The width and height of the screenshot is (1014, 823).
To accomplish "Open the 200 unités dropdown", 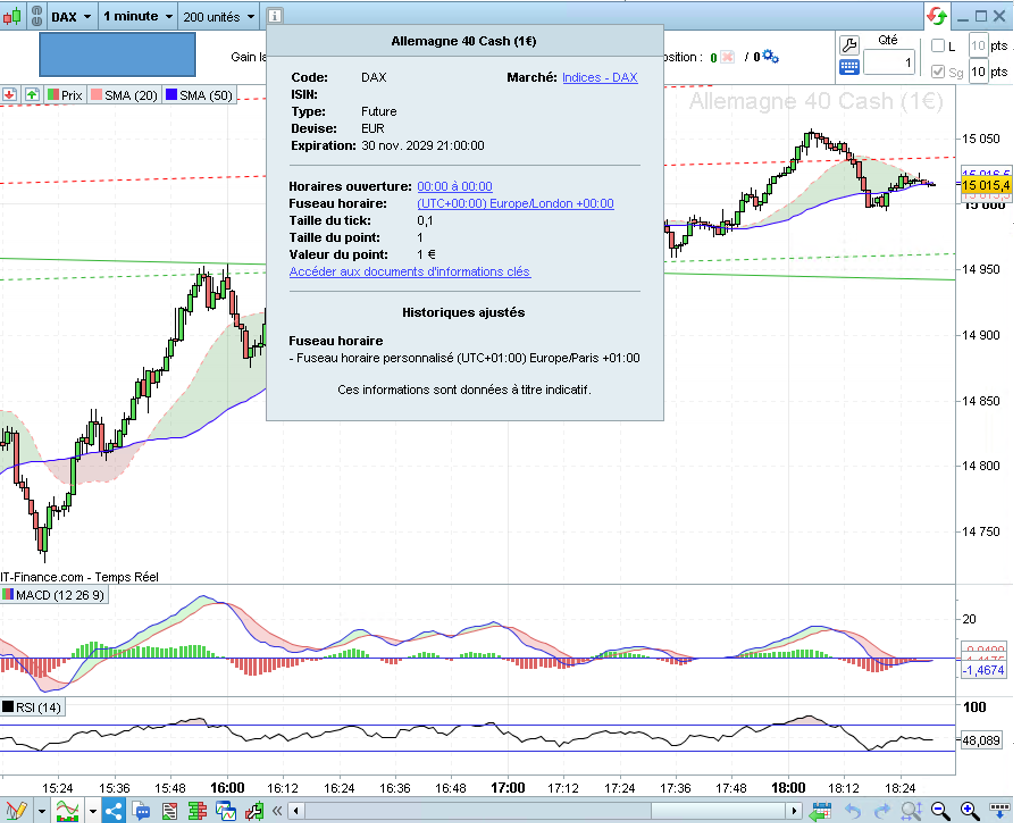I will pyautogui.click(x=219, y=16).
